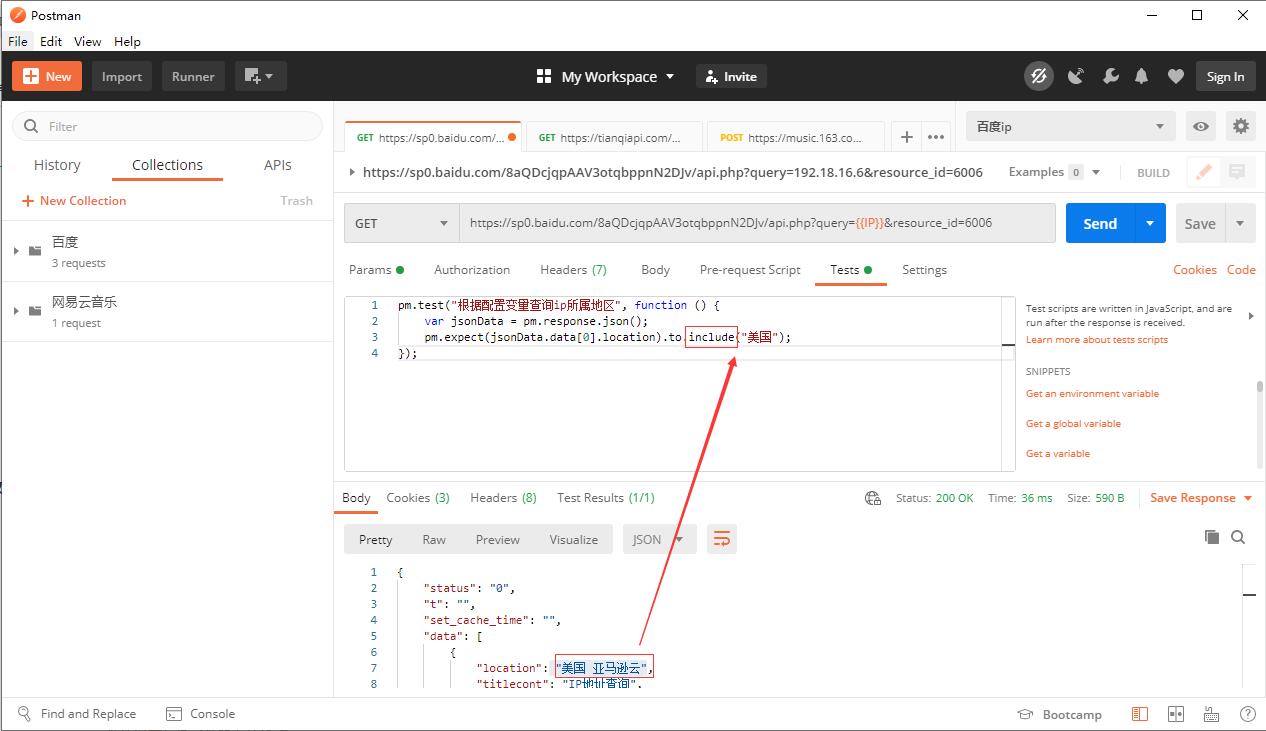1266x731 pixels.
Task: Insert Get an environment variable snippet
Action: 1092,394
